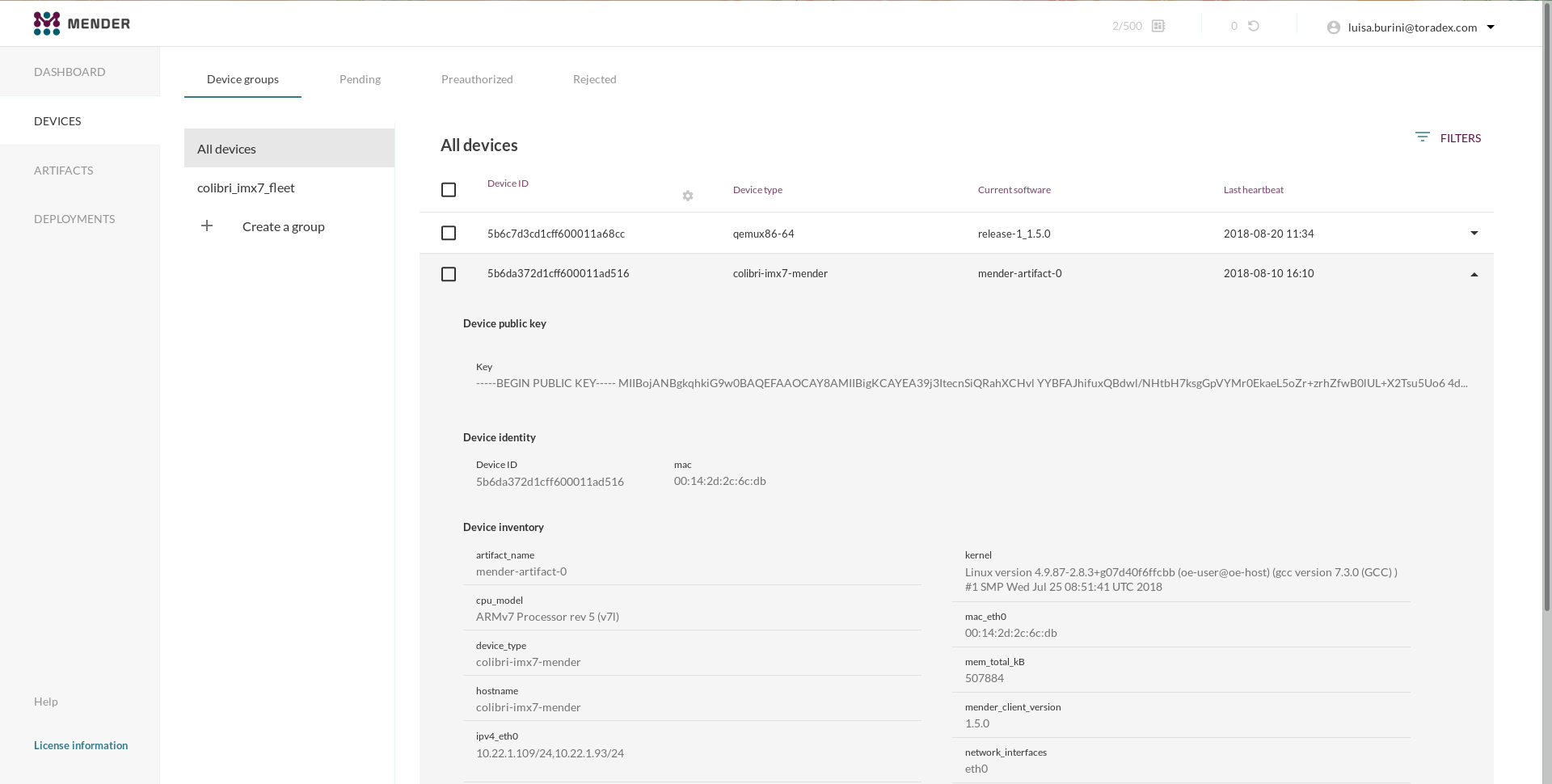Click the device ID 5b6c7d3cd1cff600011a68cc
Screen dimensions: 1552x784
point(556,234)
